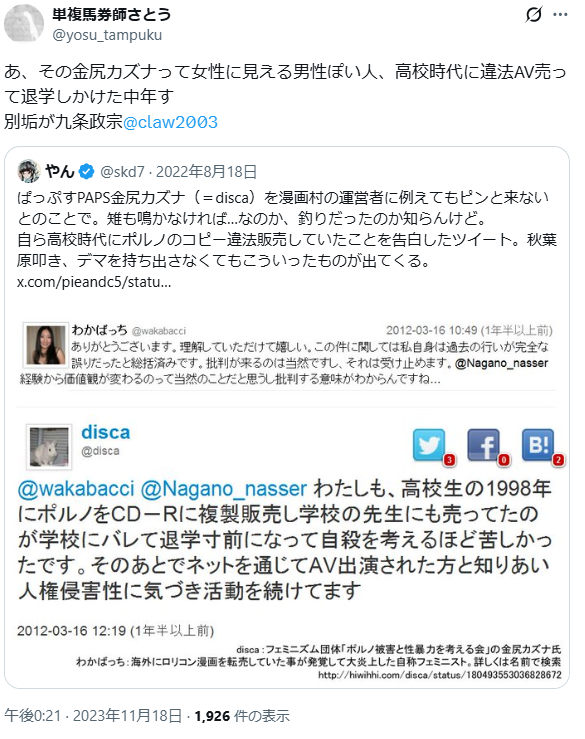
Task: Click the わかばっち profile photo
Action: [x=46, y=345]
